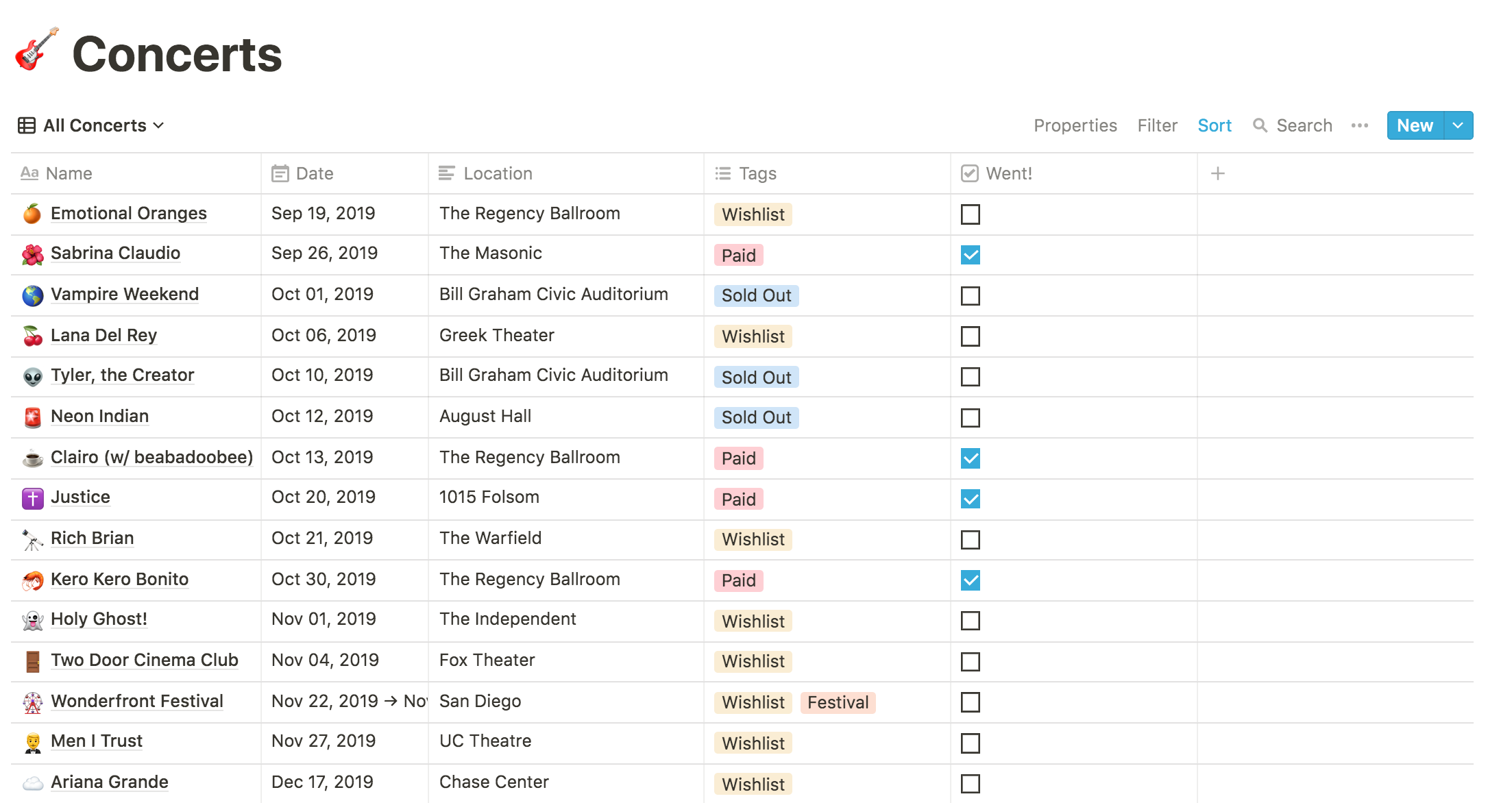Click the guitar page icon beside Concerts

[x=37, y=49]
